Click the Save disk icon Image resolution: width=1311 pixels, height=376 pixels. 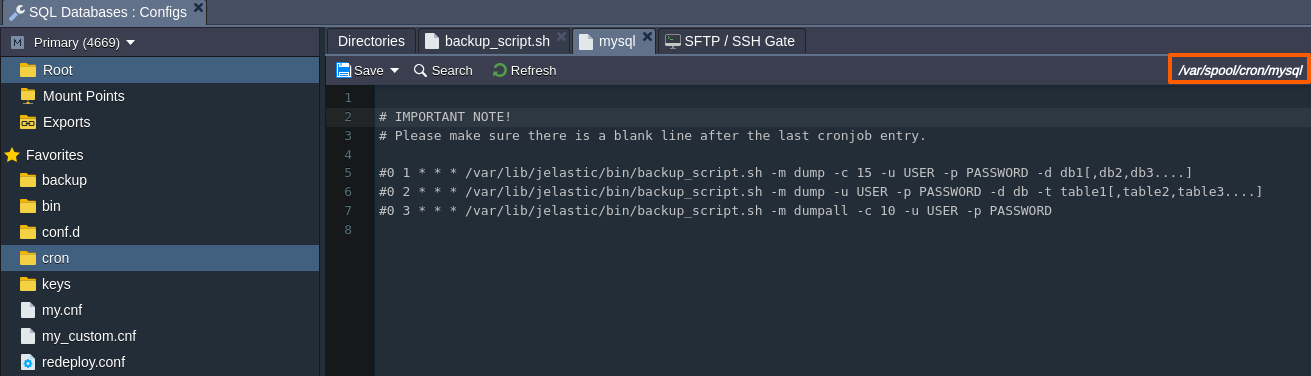pos(343,70)
